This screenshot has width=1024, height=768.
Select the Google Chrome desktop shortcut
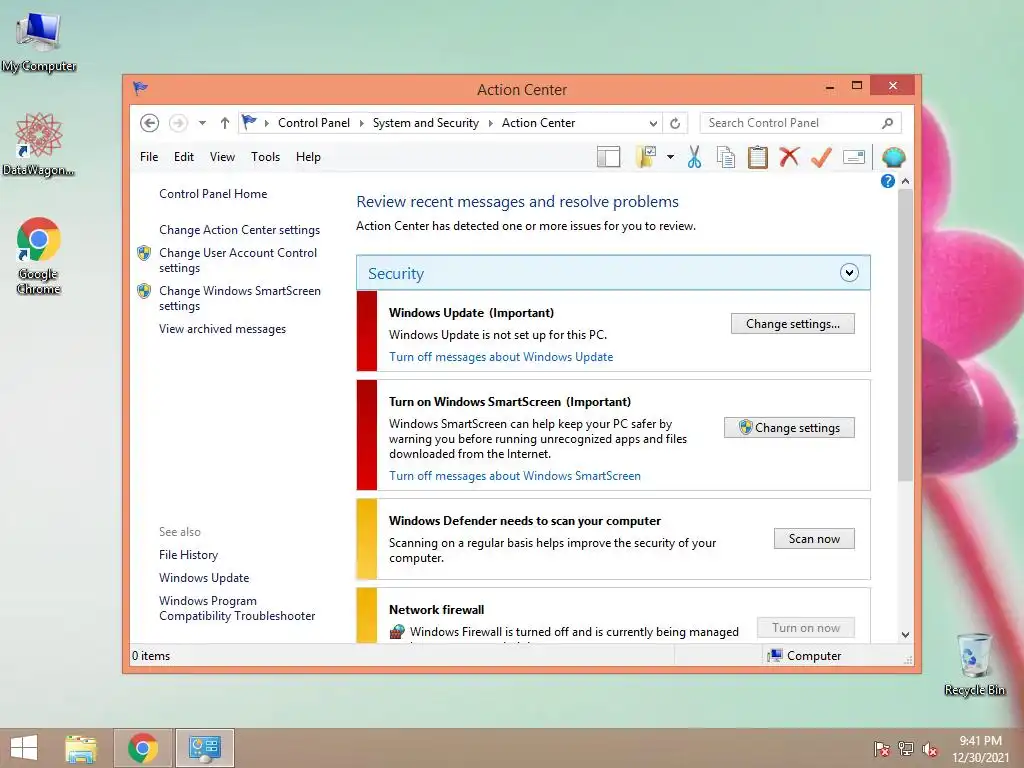click(39, 256)
